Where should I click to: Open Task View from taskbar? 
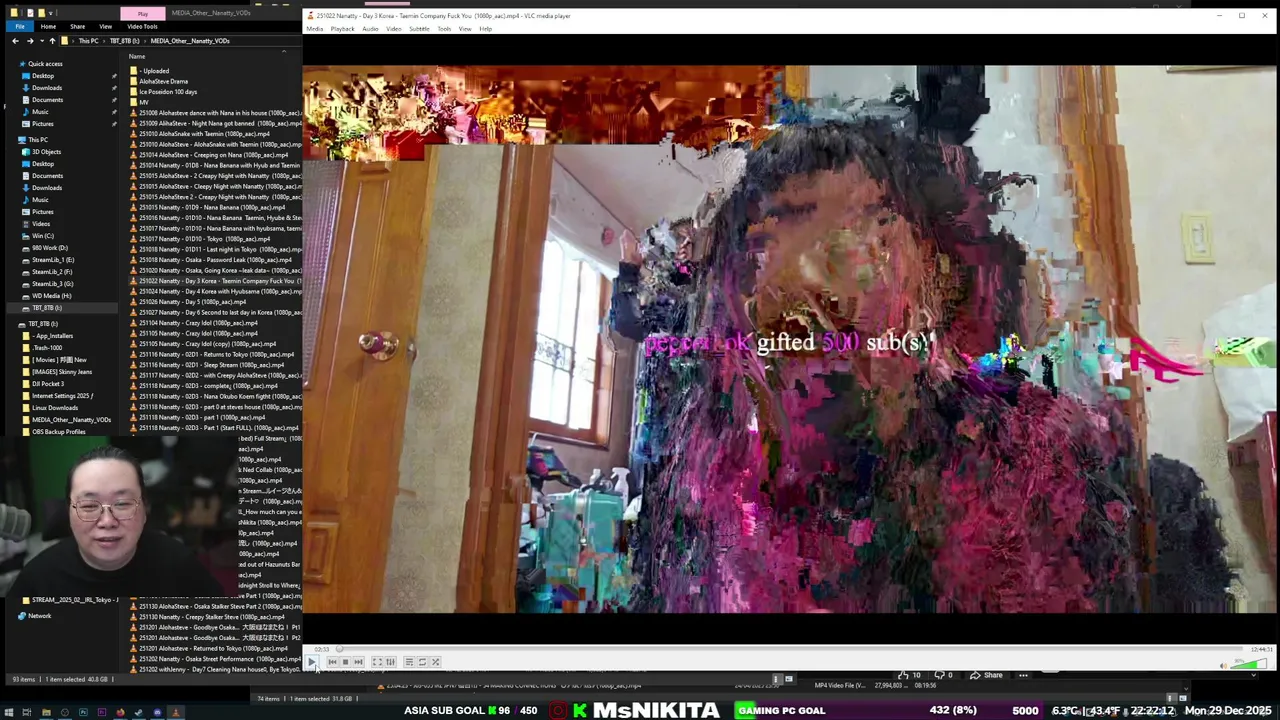[27, 713]
